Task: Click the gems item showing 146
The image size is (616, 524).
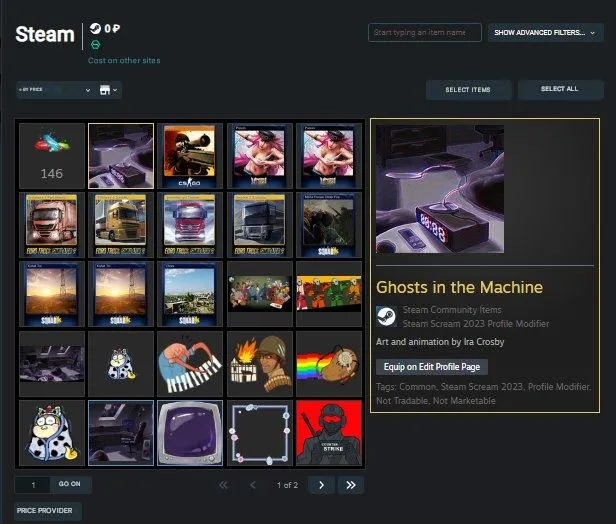Action: click(52, 156)
